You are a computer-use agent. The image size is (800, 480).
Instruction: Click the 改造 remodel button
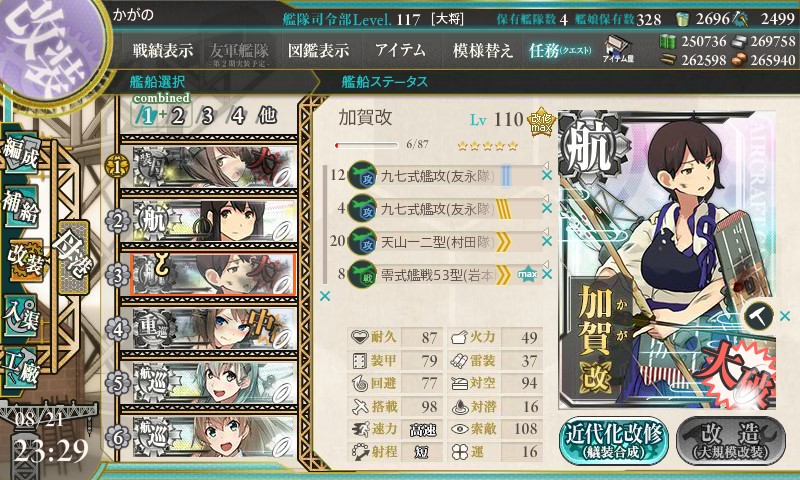(731, 441)
